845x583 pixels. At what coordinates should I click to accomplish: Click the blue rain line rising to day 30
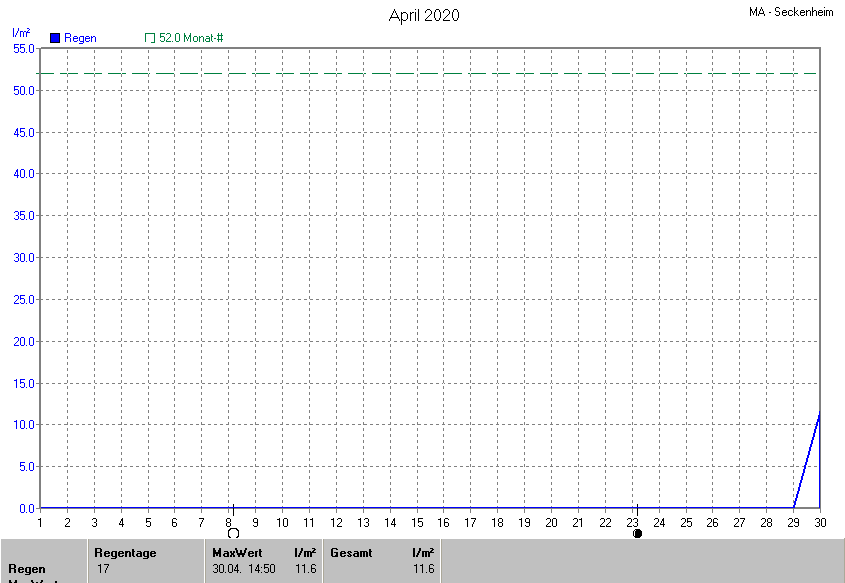(x=808, y=458)
